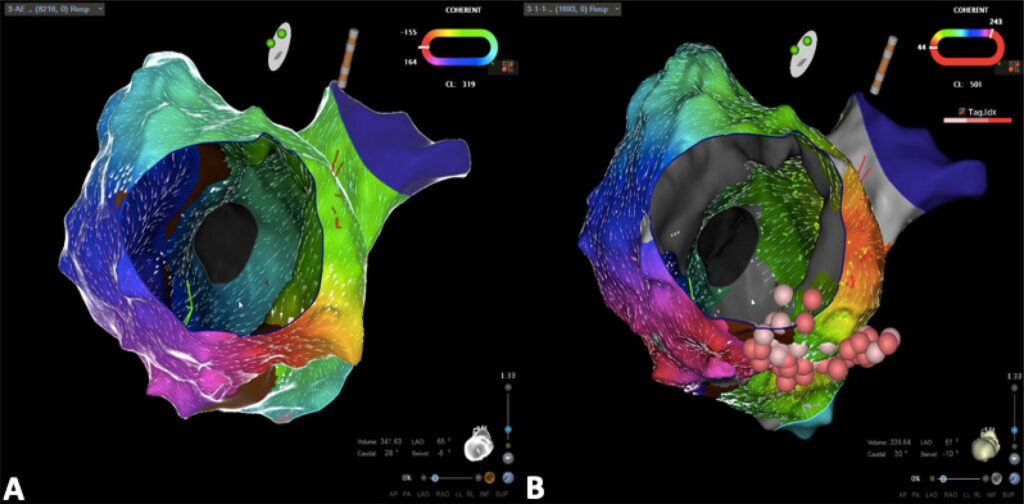Click the 0% transparency value in panel B

(x=916, y=479)
